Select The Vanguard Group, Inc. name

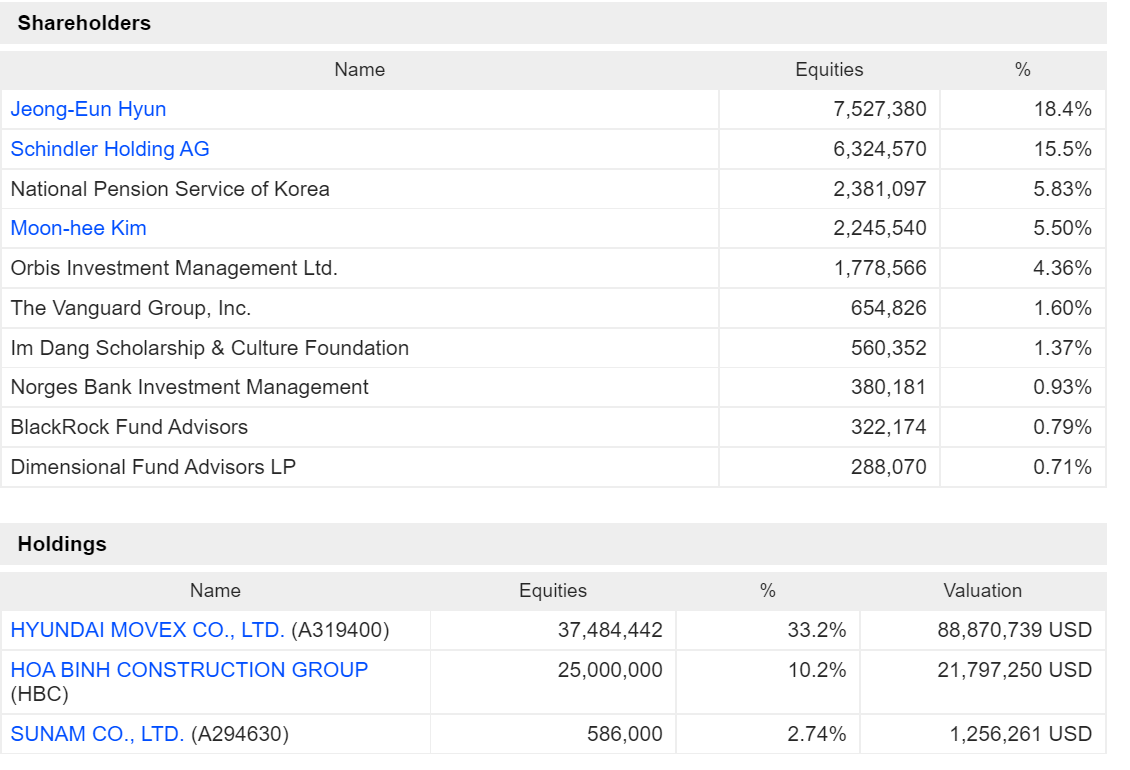tap(130, 308)
